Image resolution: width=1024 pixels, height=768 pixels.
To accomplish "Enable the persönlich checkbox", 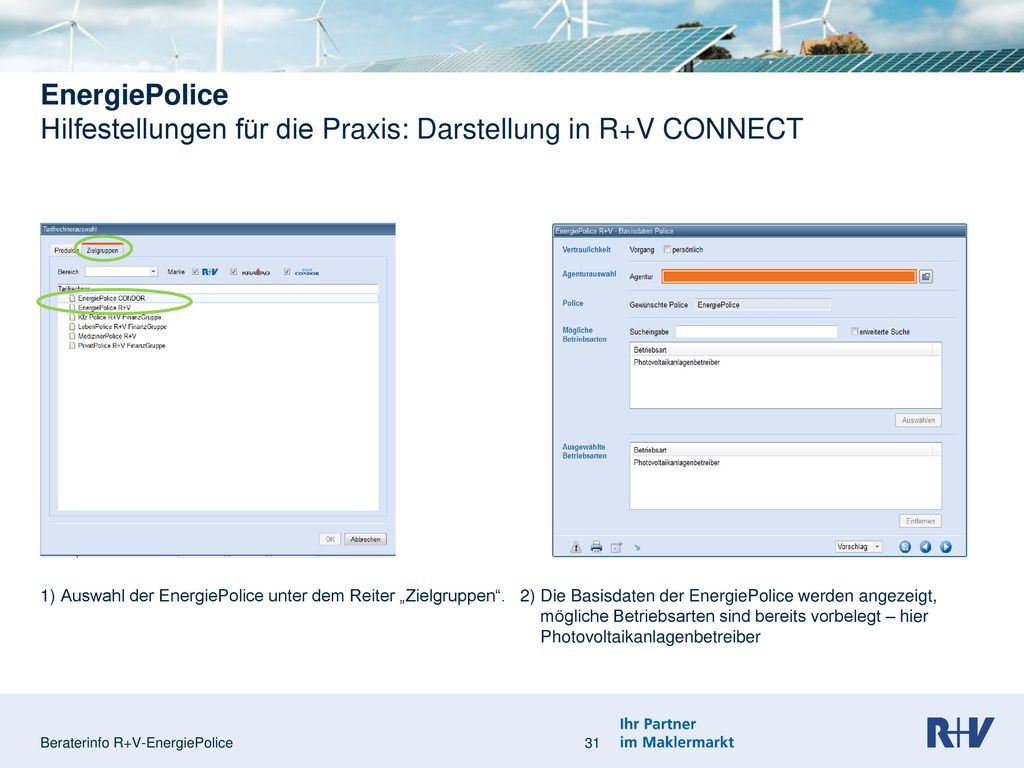I will click(x=667, y=249).
